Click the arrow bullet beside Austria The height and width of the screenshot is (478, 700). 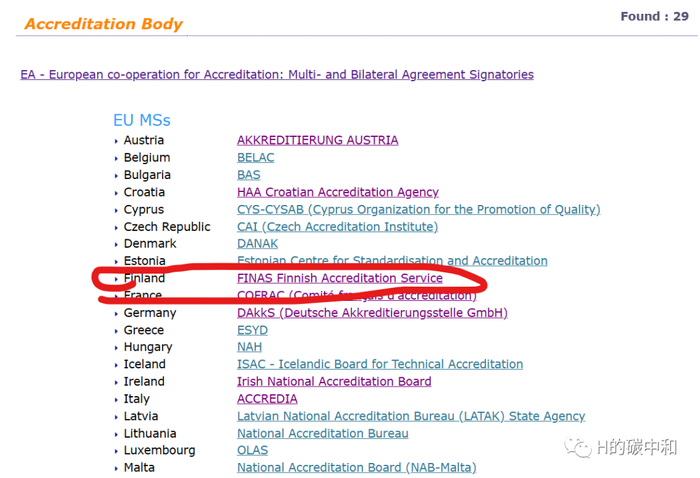click(x=116, y=142)
